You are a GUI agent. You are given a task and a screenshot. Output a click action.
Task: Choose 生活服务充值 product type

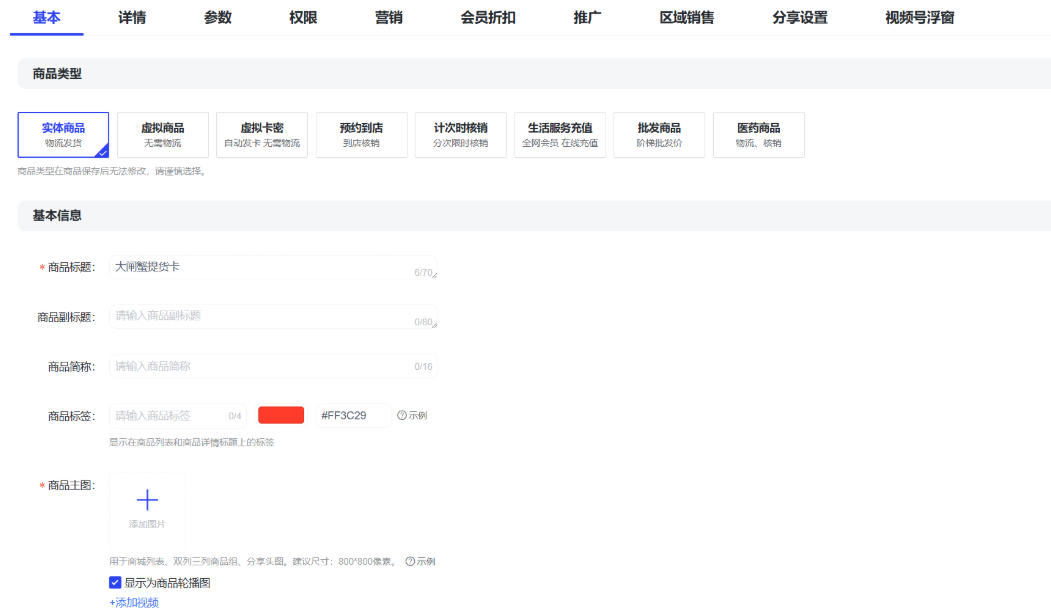[x=560, y=135]
